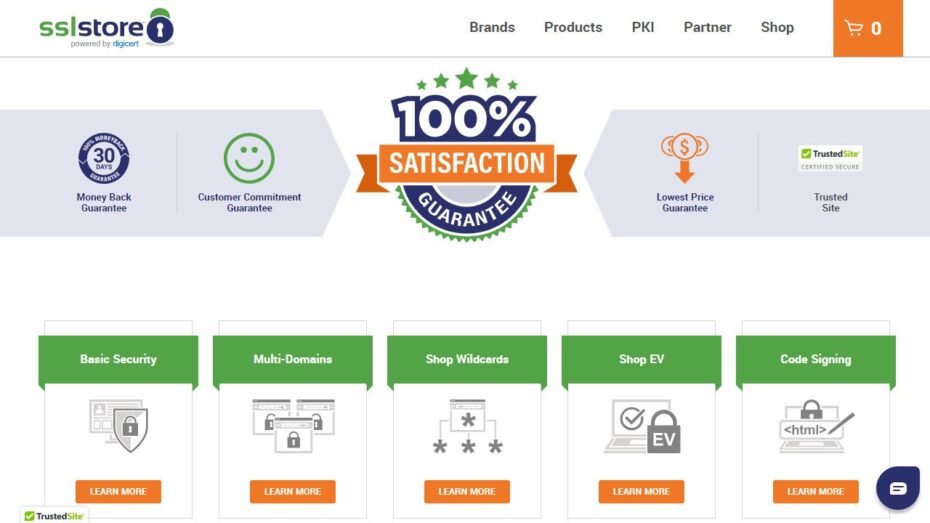This screenshot has width=930, height=523.
Task: Select the Shop Wildcards green header
Action: 467,359
